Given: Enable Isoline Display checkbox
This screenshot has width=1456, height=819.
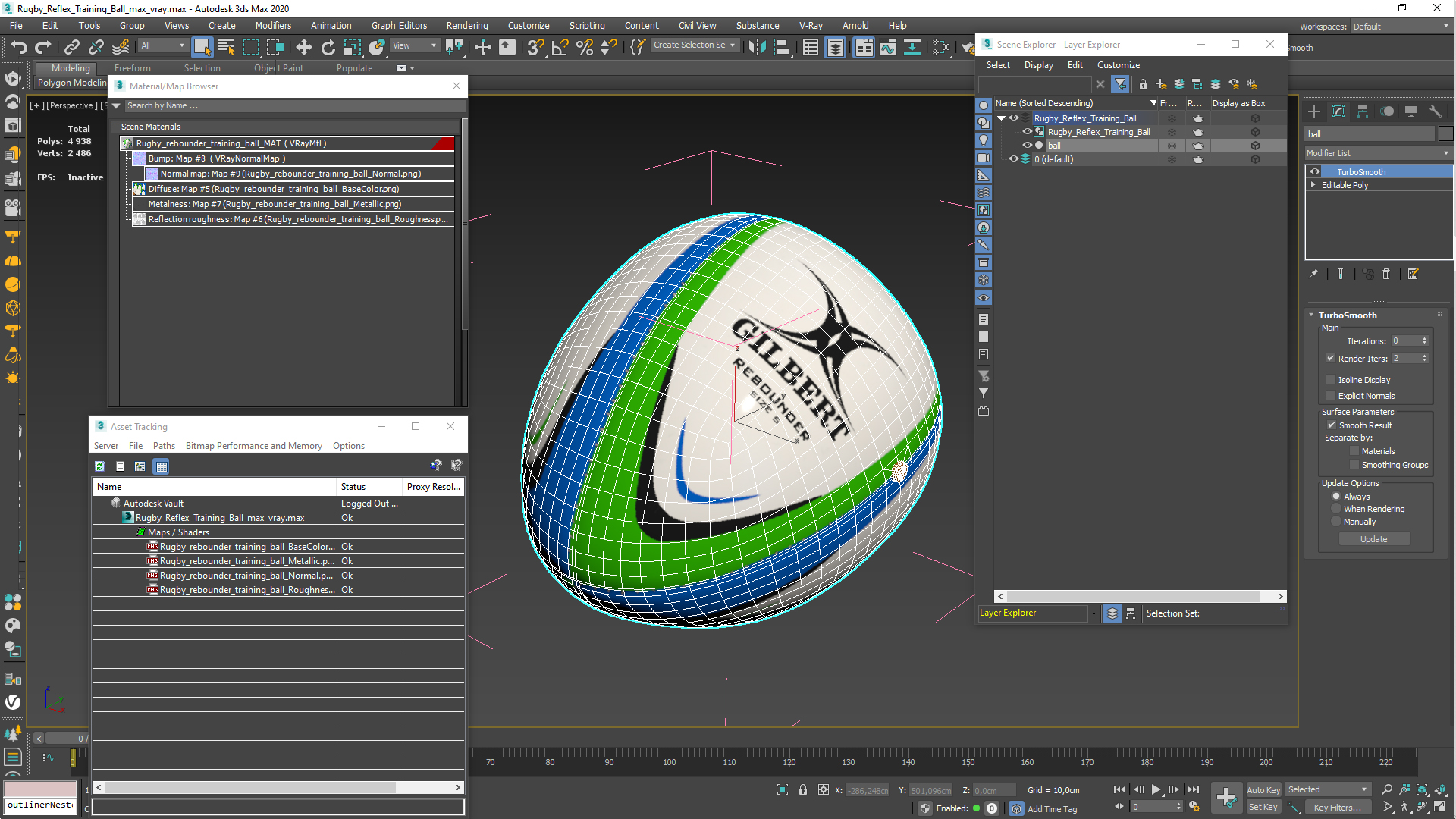Looking at the screenshot, I should [x=1331, y=380].
